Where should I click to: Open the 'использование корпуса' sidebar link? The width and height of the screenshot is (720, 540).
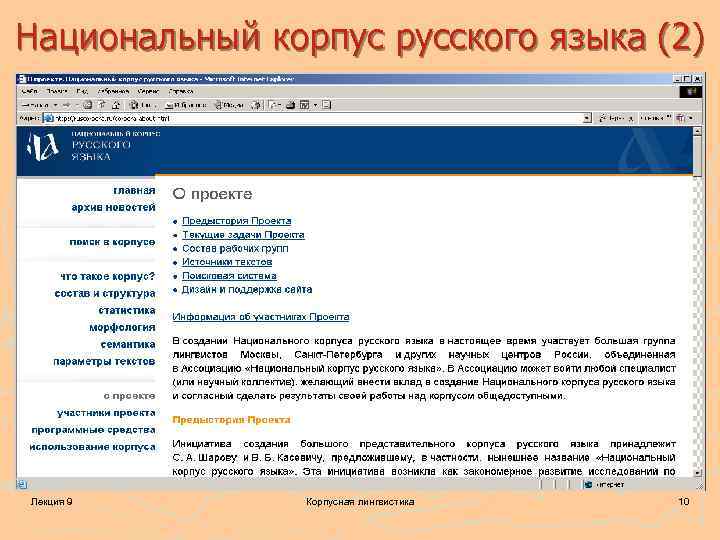[92, 447]
